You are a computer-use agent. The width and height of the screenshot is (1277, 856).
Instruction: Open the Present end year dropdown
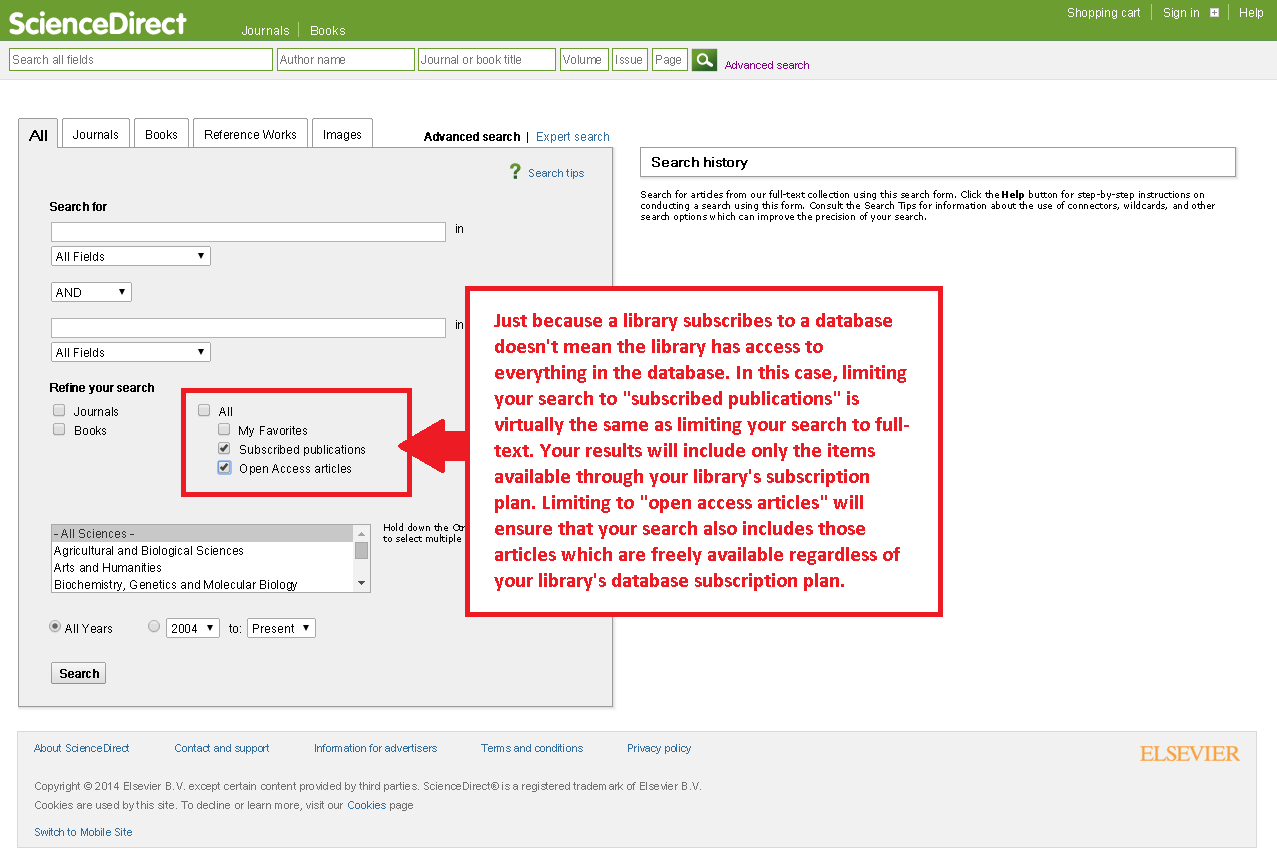[x=281, y=628]
